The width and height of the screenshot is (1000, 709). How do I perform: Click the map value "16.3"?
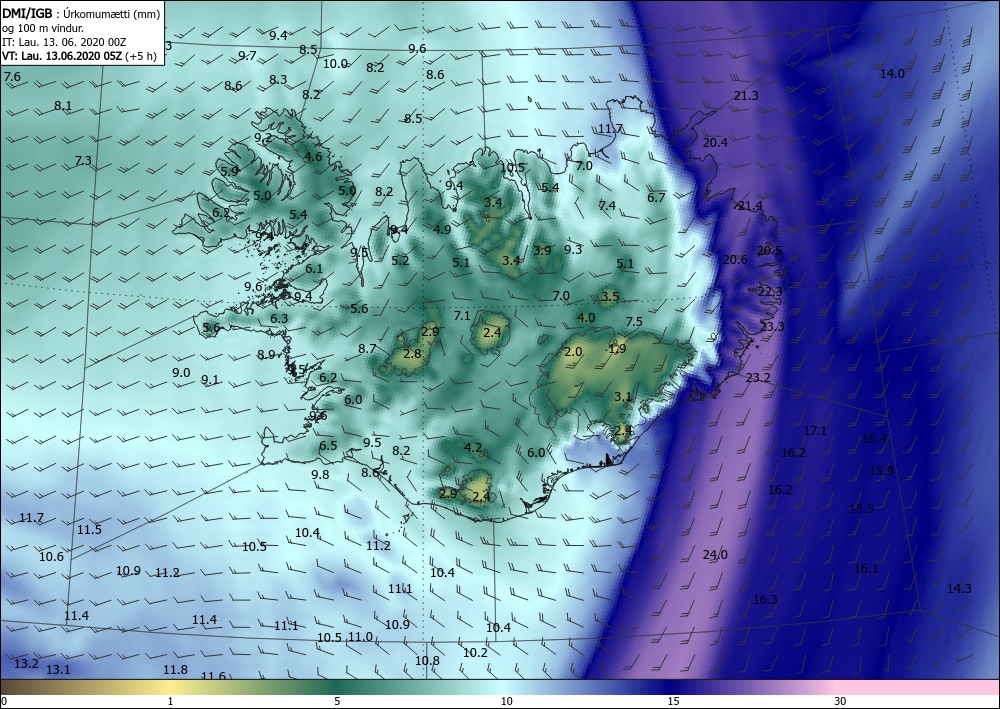coord(765,599)
